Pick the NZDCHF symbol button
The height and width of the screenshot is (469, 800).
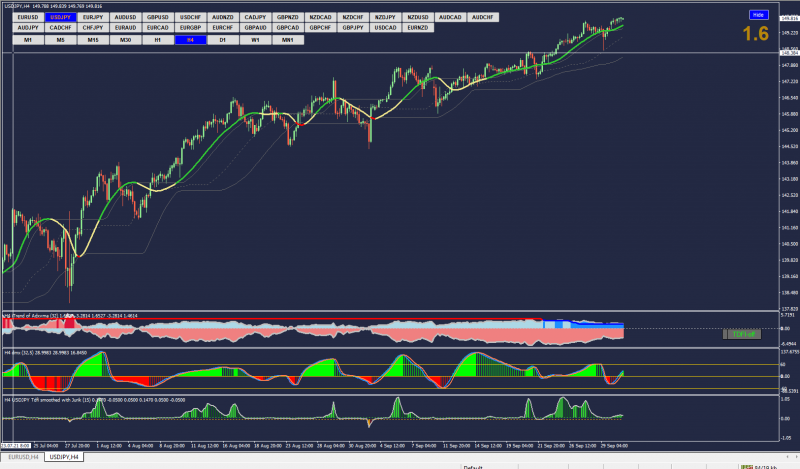click(x=353, y=17)
